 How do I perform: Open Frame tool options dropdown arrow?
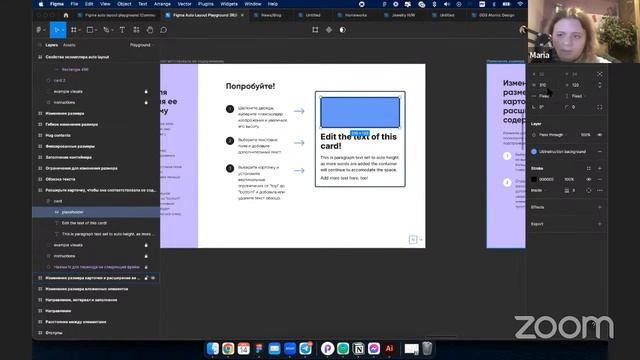click(79, 30)
